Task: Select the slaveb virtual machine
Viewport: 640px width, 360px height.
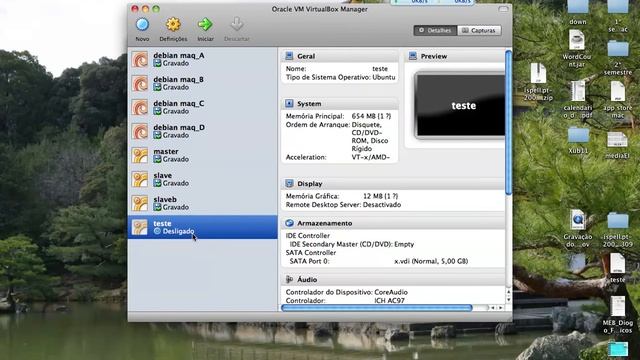Action: click(202, 204)
